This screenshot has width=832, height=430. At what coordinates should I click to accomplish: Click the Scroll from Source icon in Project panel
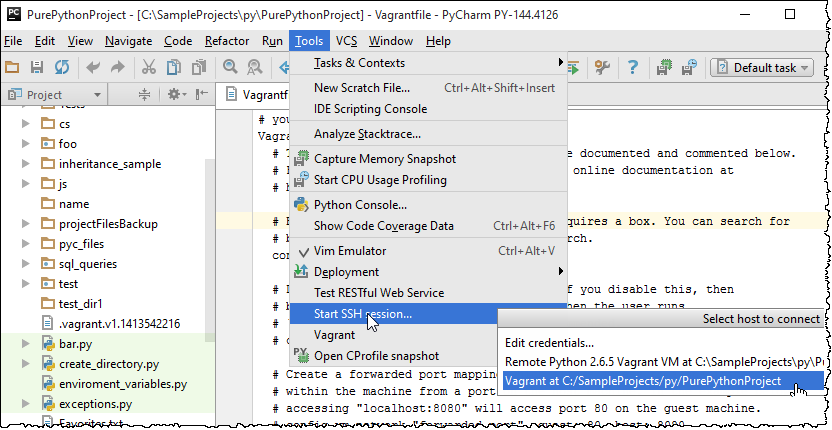[144, 95]
